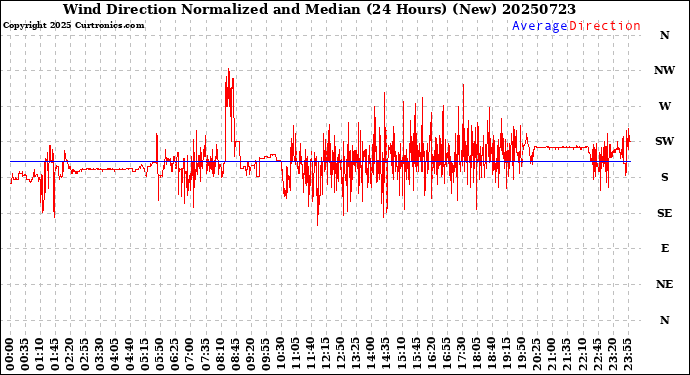
Task: Click the 00:35 time label
Action: point(25,354)
